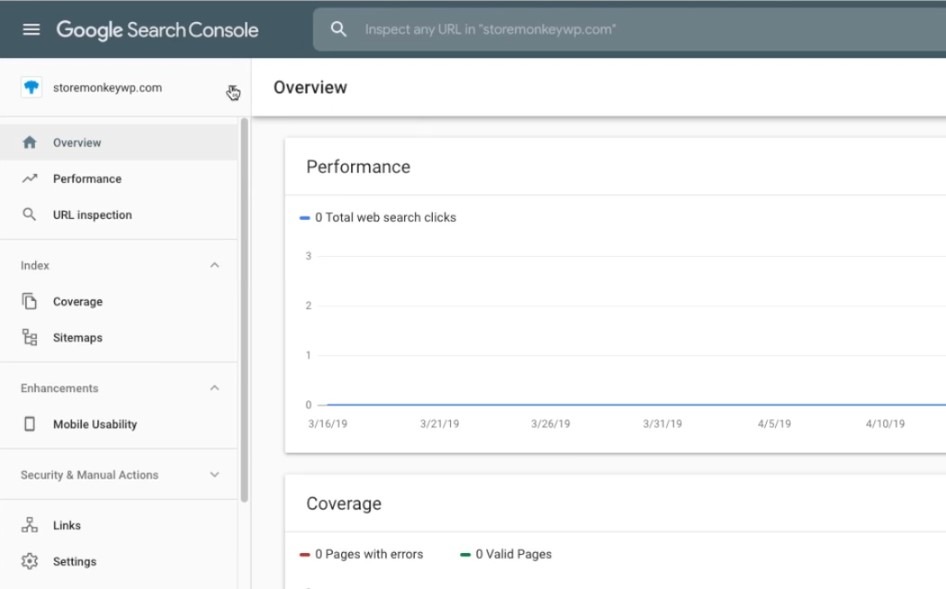This screenshot has width=946, height=589.
Task: Click the 0 Valid Pages label
Action: pos(513,554)
